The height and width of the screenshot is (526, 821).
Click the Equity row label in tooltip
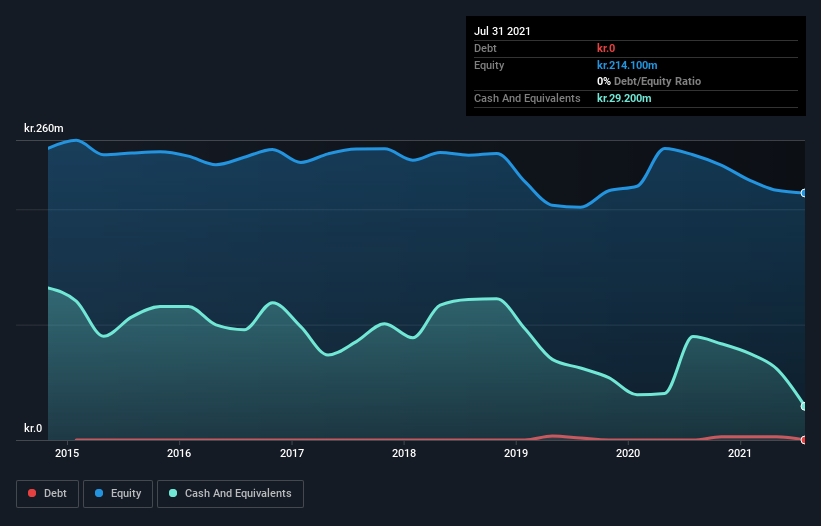[489, 65]
